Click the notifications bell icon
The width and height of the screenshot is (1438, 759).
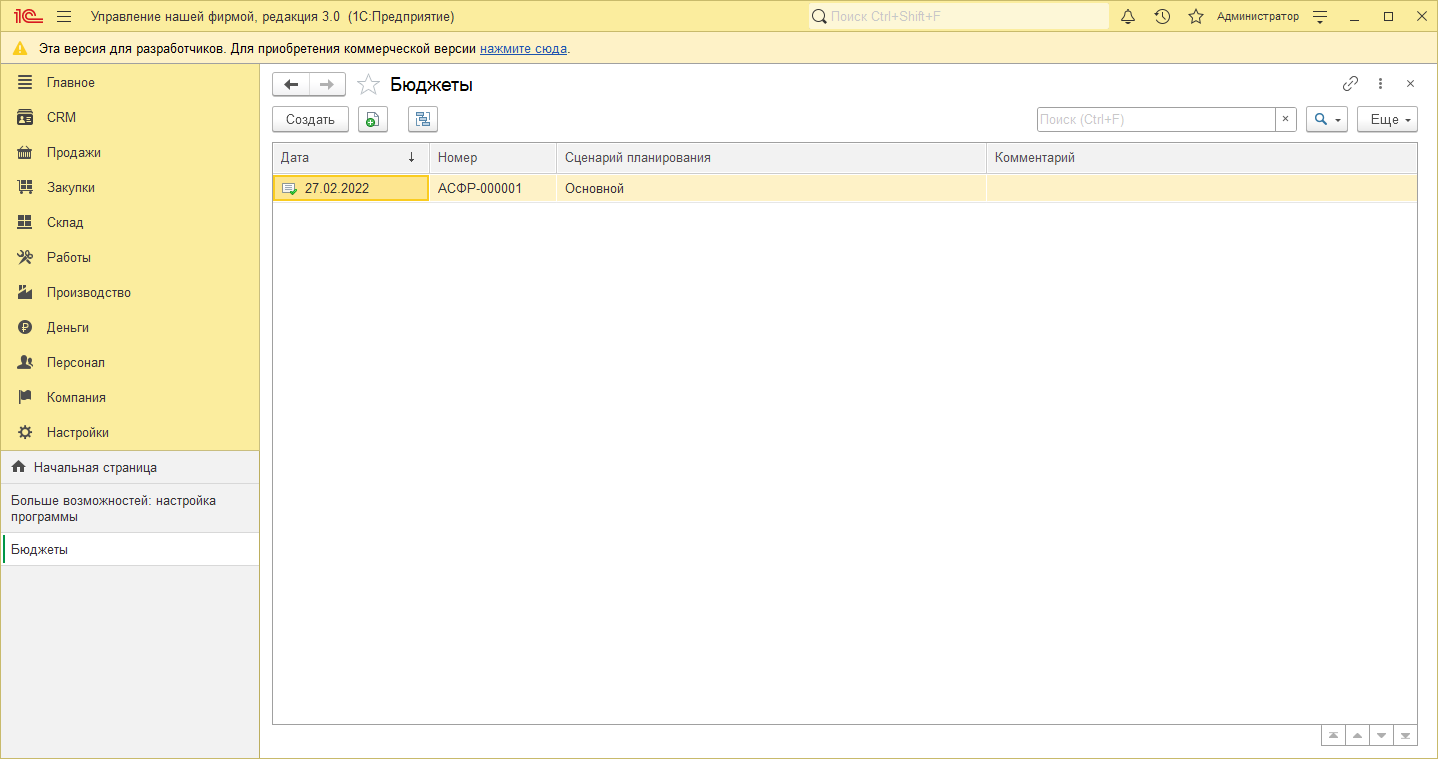tap(1128, 16)
